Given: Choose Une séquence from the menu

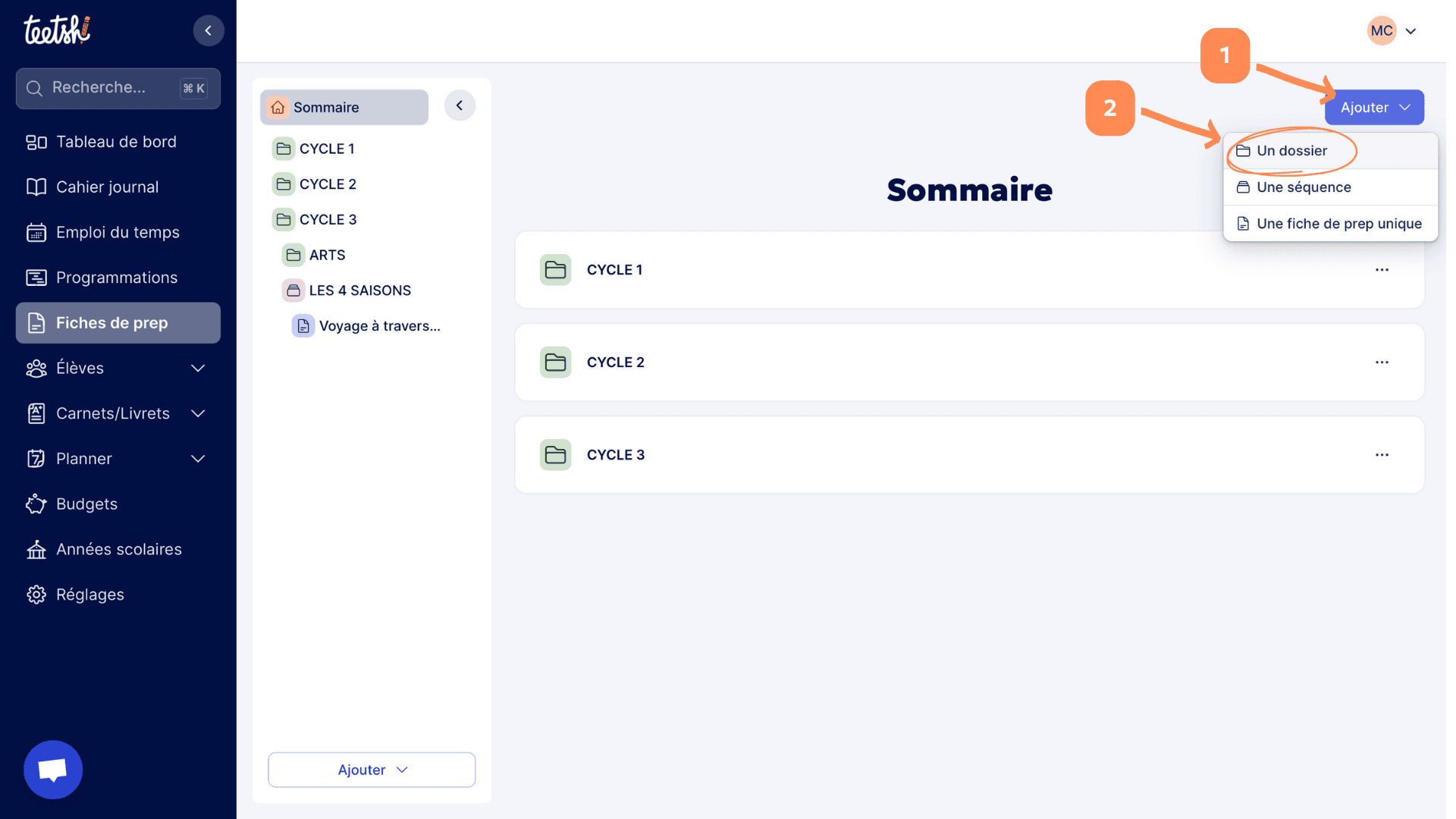Looking at the screenshot, I should [1303, 187].
